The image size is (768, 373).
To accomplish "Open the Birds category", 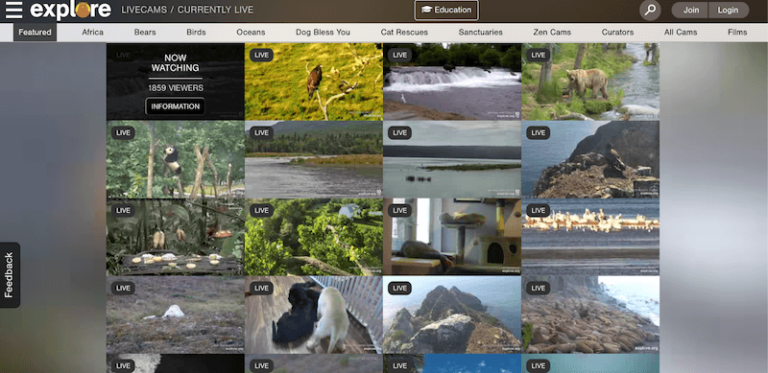I will click(x=196, y=32).
